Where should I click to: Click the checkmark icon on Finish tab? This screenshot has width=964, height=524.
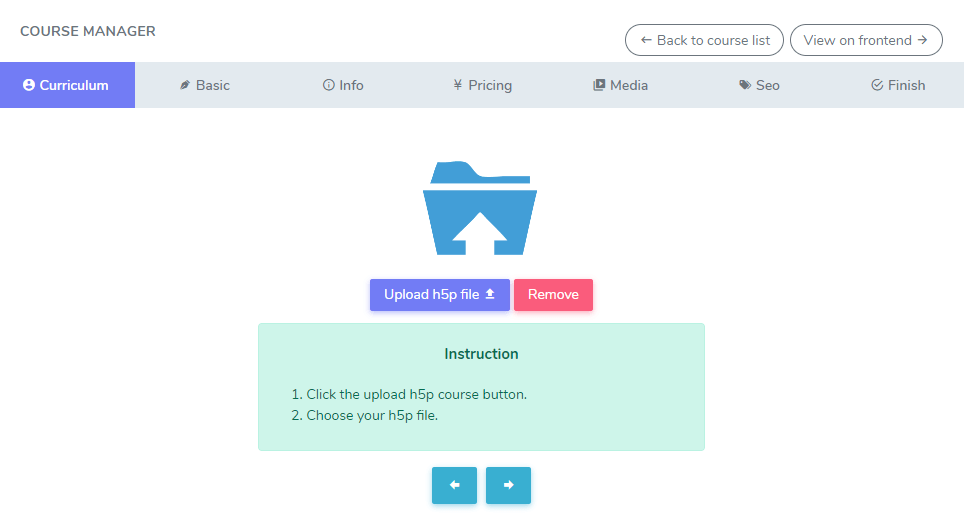pos(877,85)
